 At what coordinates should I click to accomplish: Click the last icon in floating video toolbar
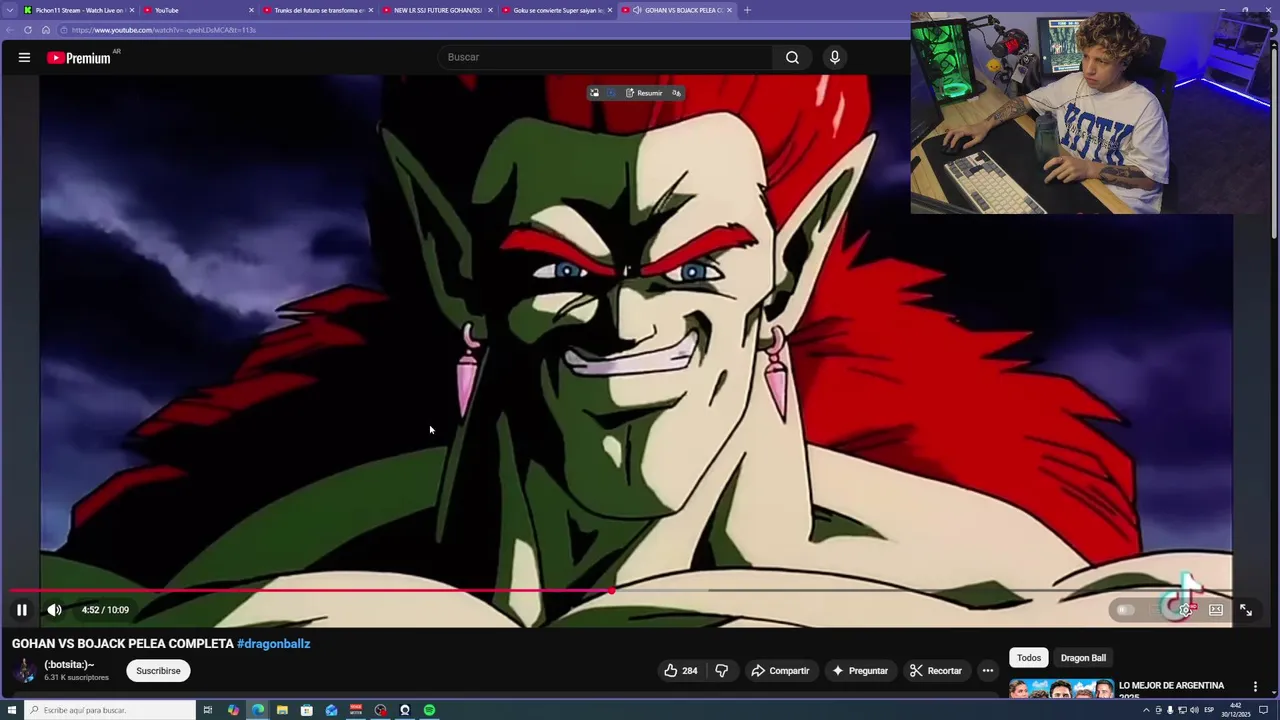click(676, 93)
